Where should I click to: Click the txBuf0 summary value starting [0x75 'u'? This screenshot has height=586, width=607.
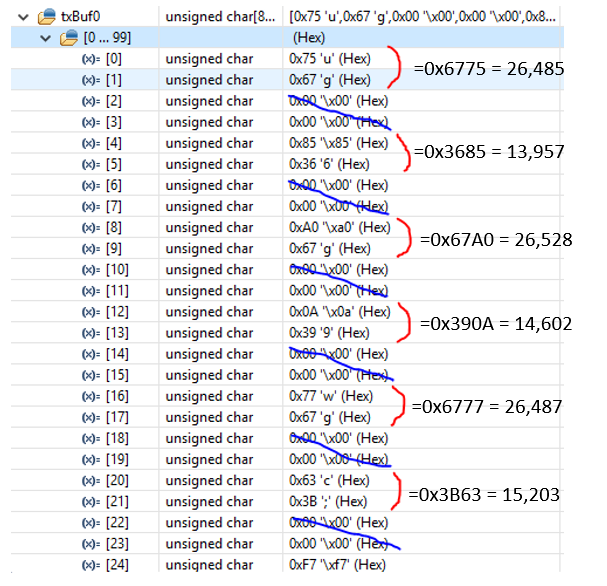point(422,17)
